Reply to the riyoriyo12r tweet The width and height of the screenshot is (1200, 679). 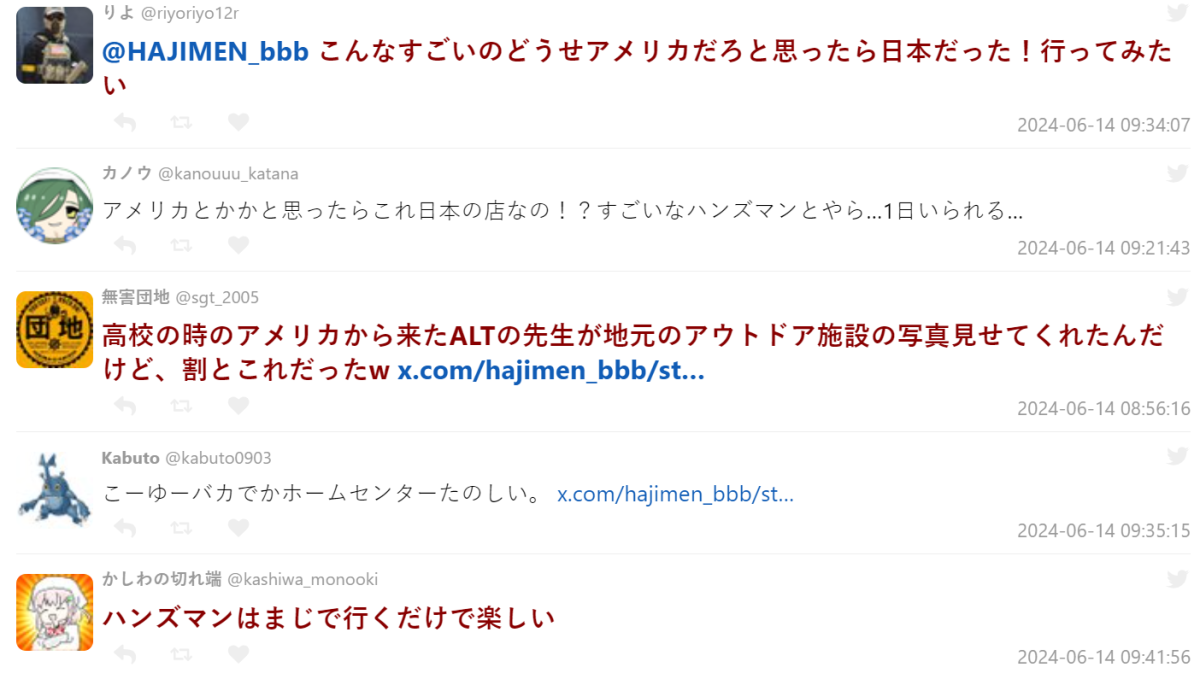[x=125, y=123]
